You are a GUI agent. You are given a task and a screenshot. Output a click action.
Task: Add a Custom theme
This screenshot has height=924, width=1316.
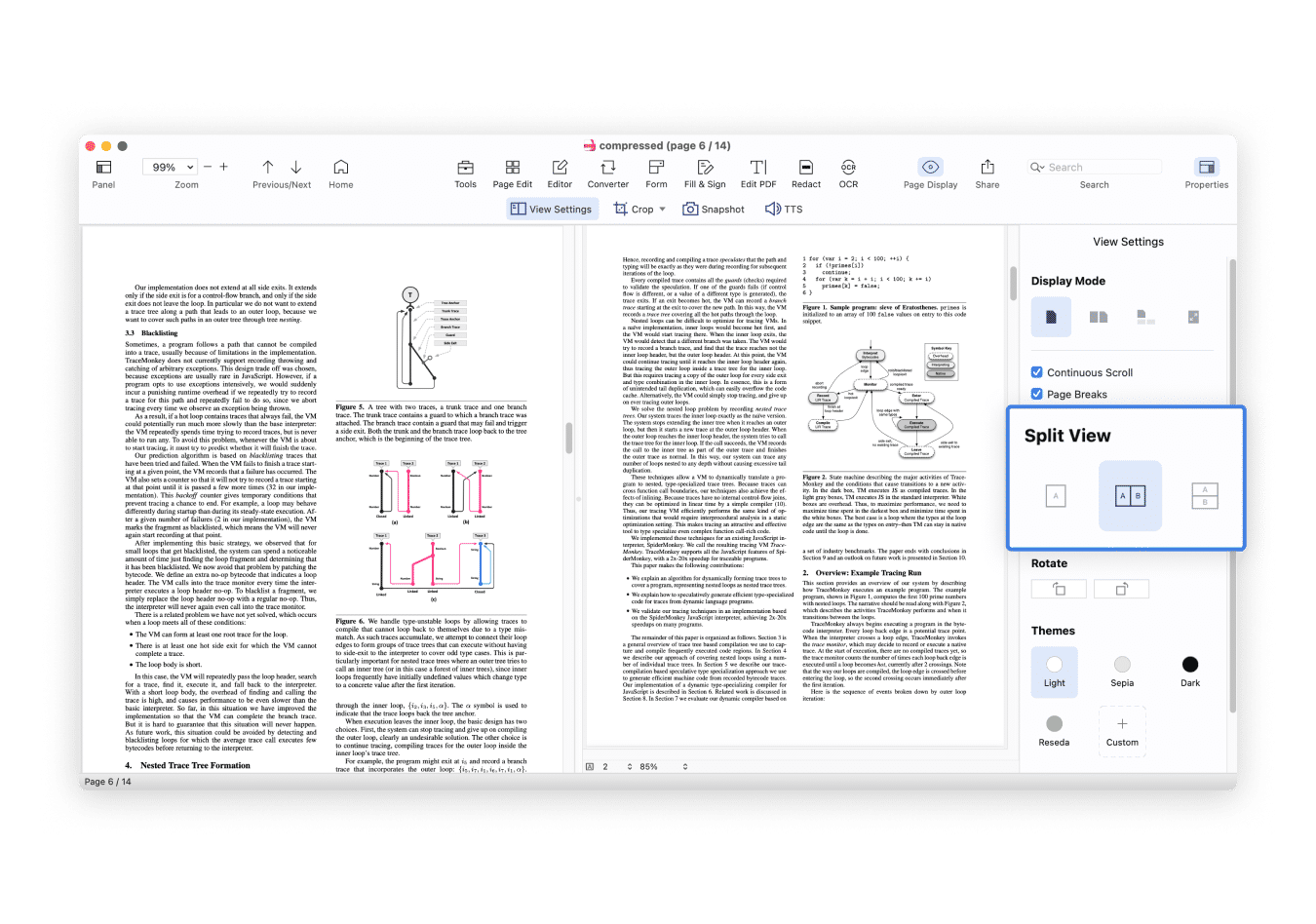pyautogui.click(x=1122, y=730)
